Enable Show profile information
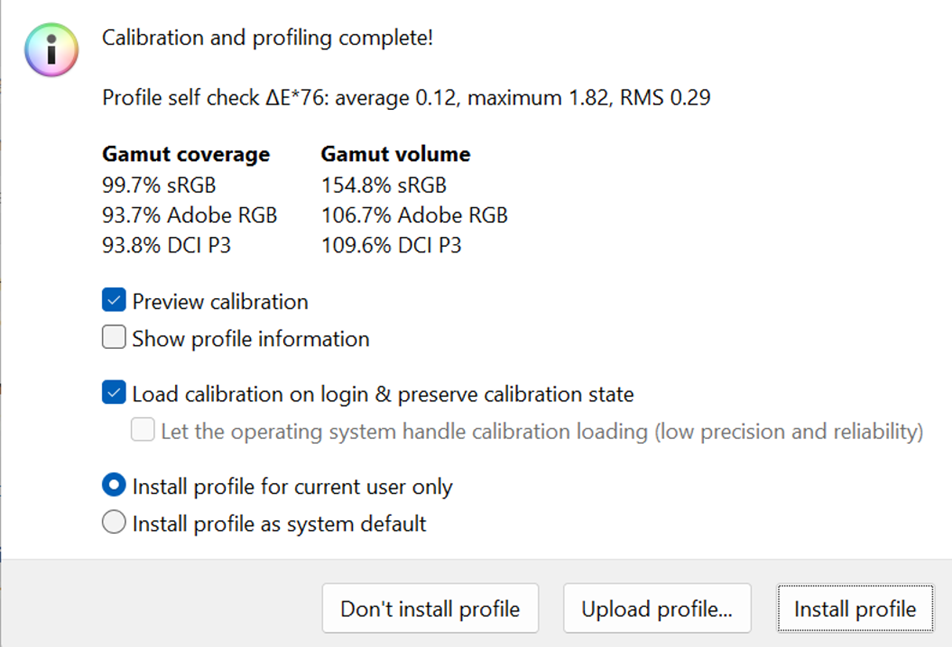The height and width of the screenshot is (647, 952). click(114, 339)
